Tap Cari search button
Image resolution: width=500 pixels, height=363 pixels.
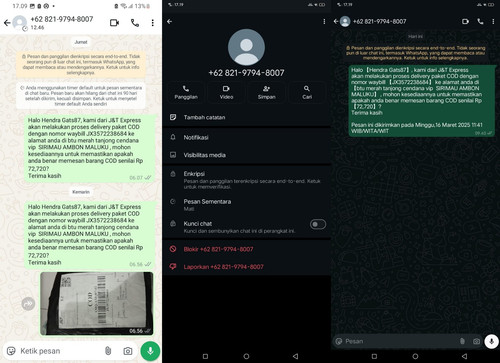pyautogui.click(x=307, y=92)
